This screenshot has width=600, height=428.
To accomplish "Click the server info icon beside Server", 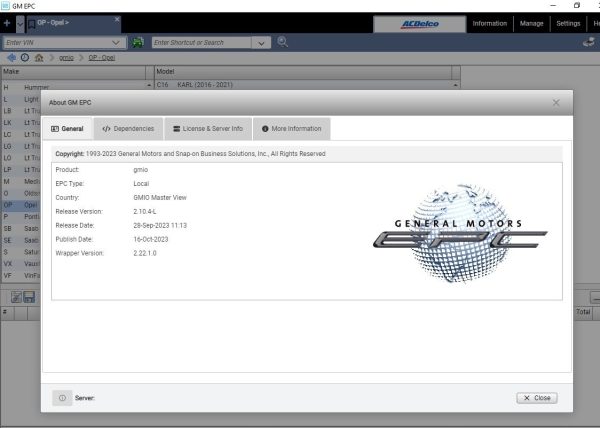I will tap(62, 398).
